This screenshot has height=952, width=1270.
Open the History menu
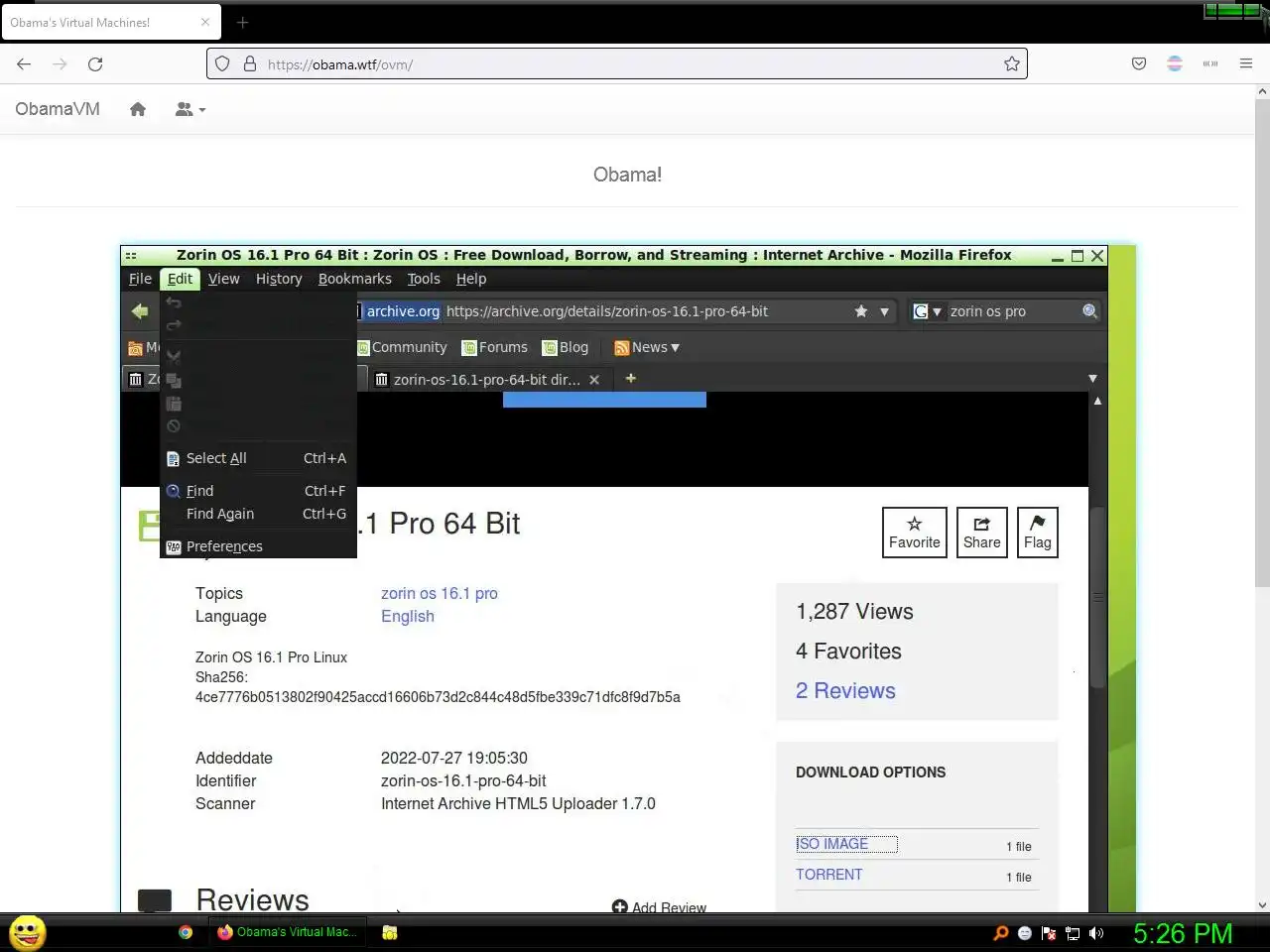click(279, 279)
